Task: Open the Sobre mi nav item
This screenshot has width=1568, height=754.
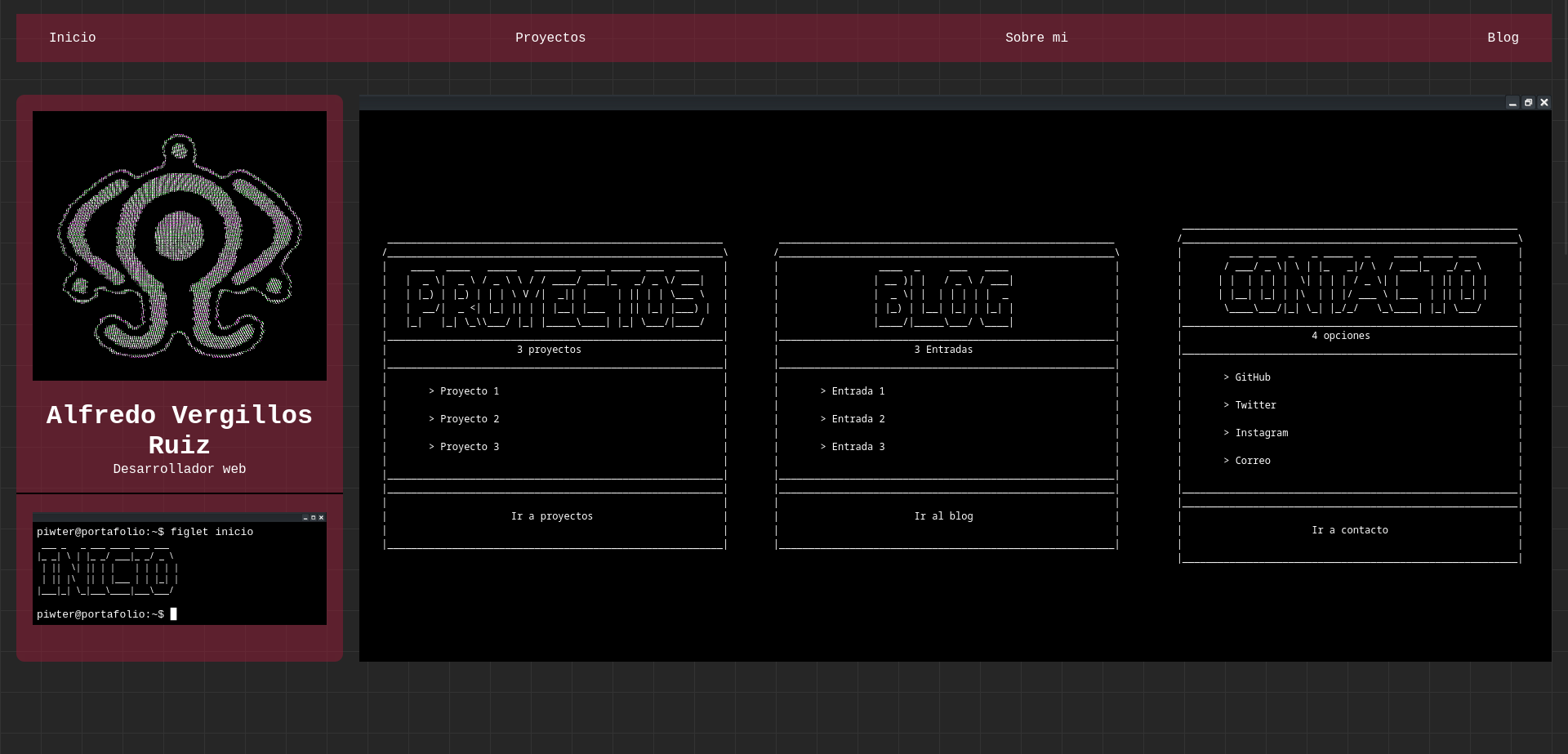Action: pyautogui.click(x=1036, y=38)
